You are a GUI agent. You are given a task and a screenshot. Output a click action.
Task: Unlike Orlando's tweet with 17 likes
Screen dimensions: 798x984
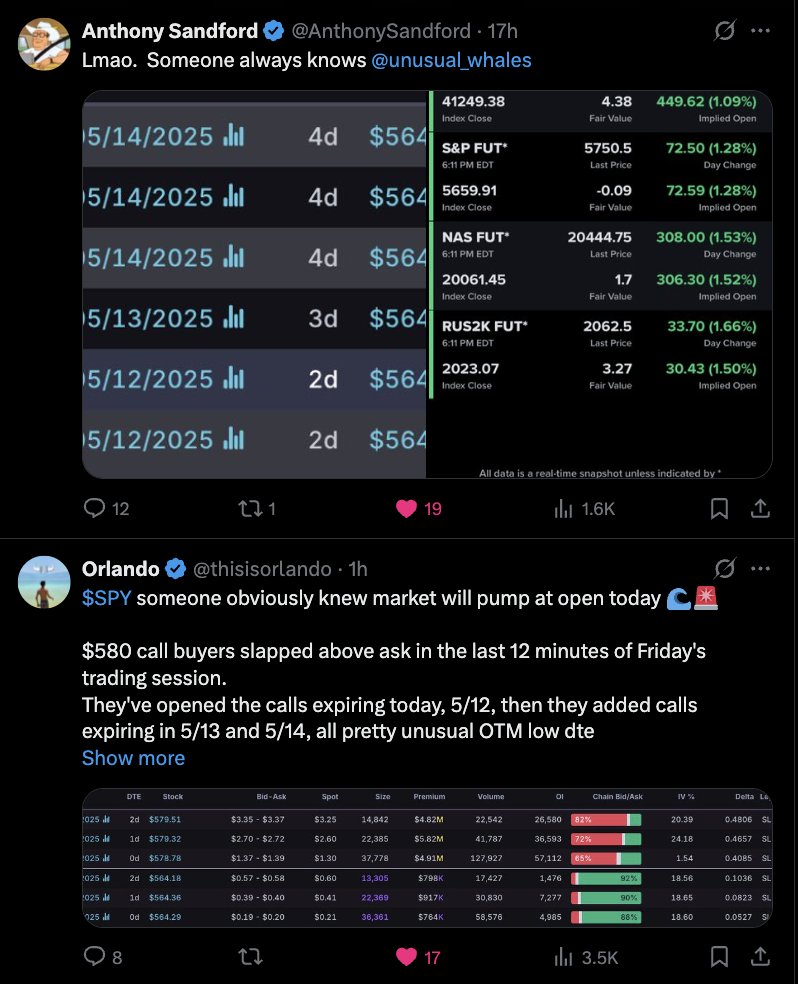point(418,957)
